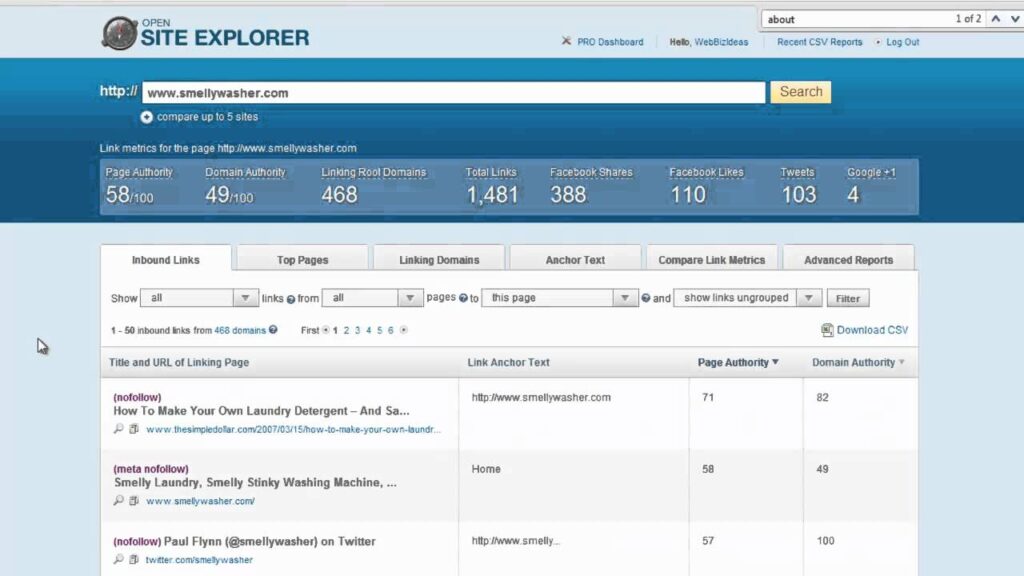Click the Linking Root Domains metric label

point(374,172)
